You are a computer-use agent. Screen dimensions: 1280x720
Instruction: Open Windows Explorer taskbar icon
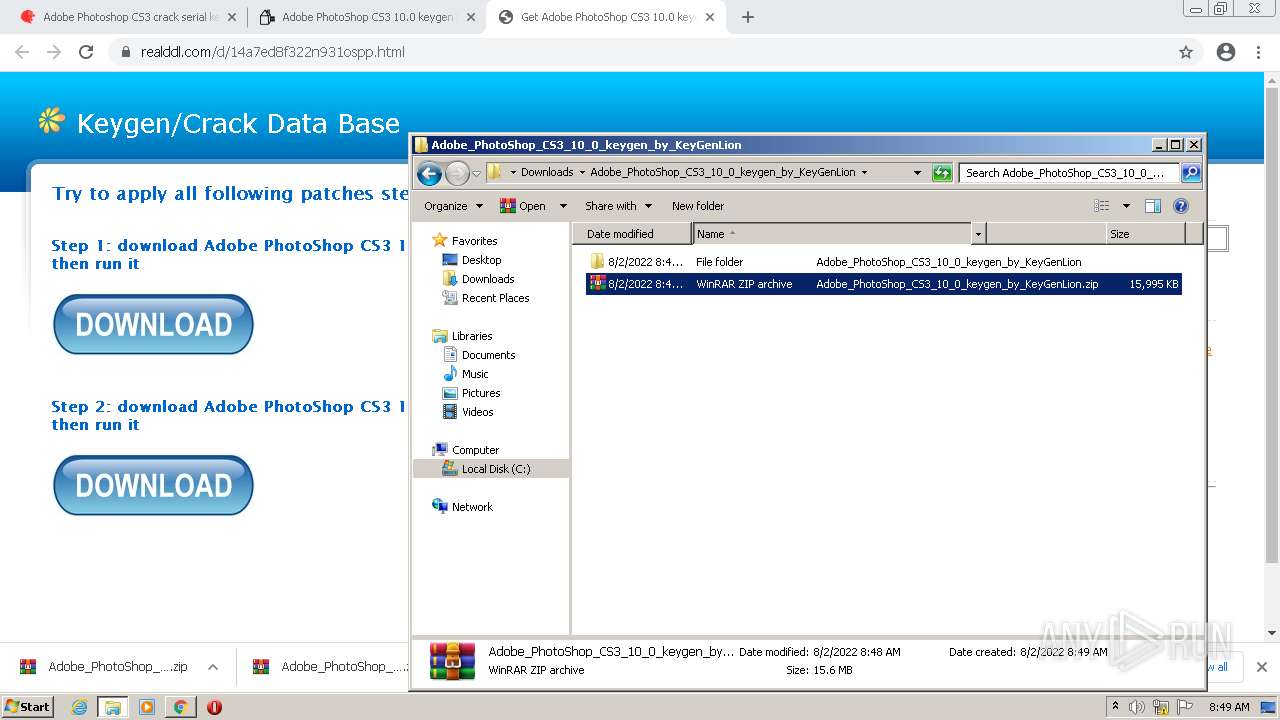pyautogui.click(x=113, y=707)
